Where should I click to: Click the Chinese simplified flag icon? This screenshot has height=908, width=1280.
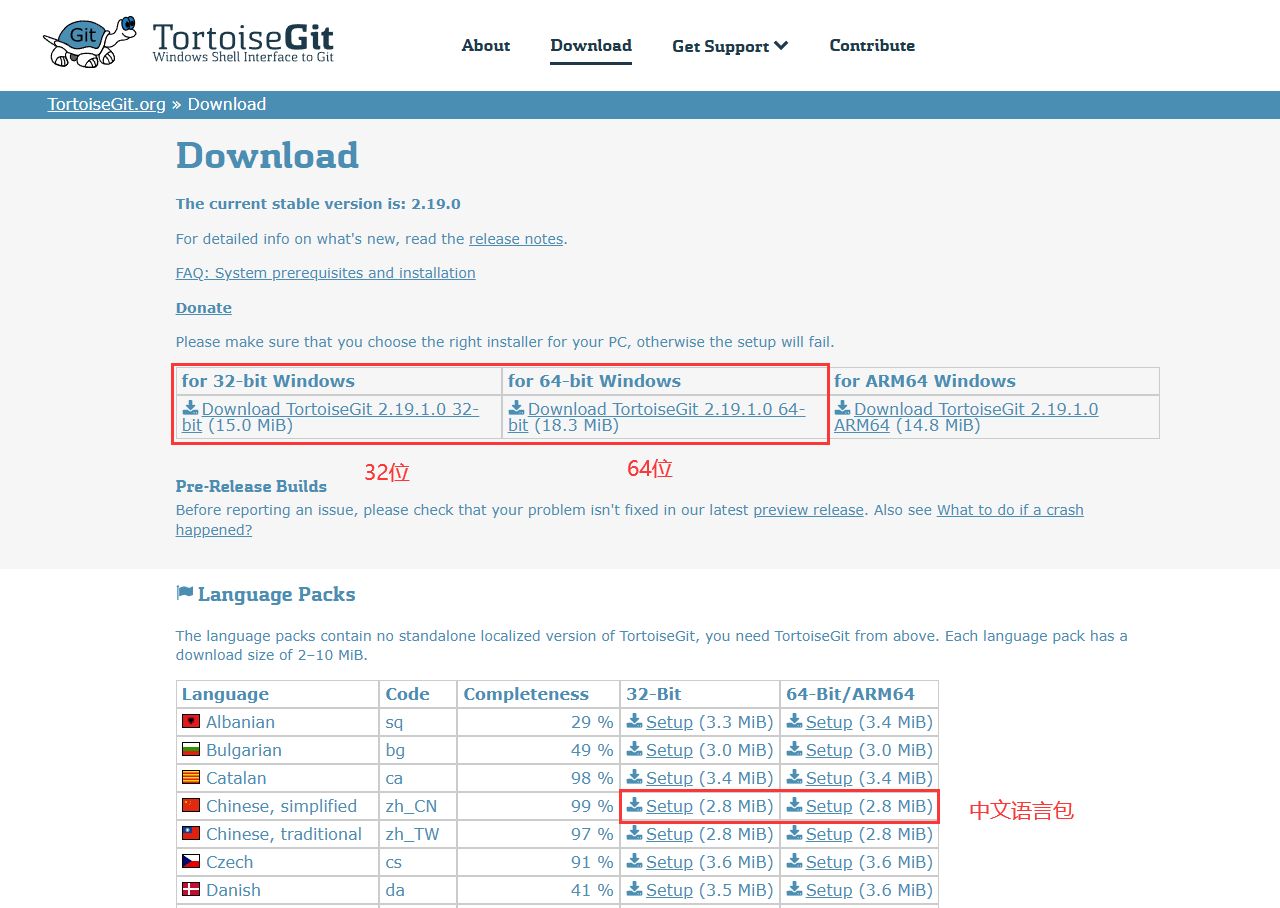click(x=191, y=806)
